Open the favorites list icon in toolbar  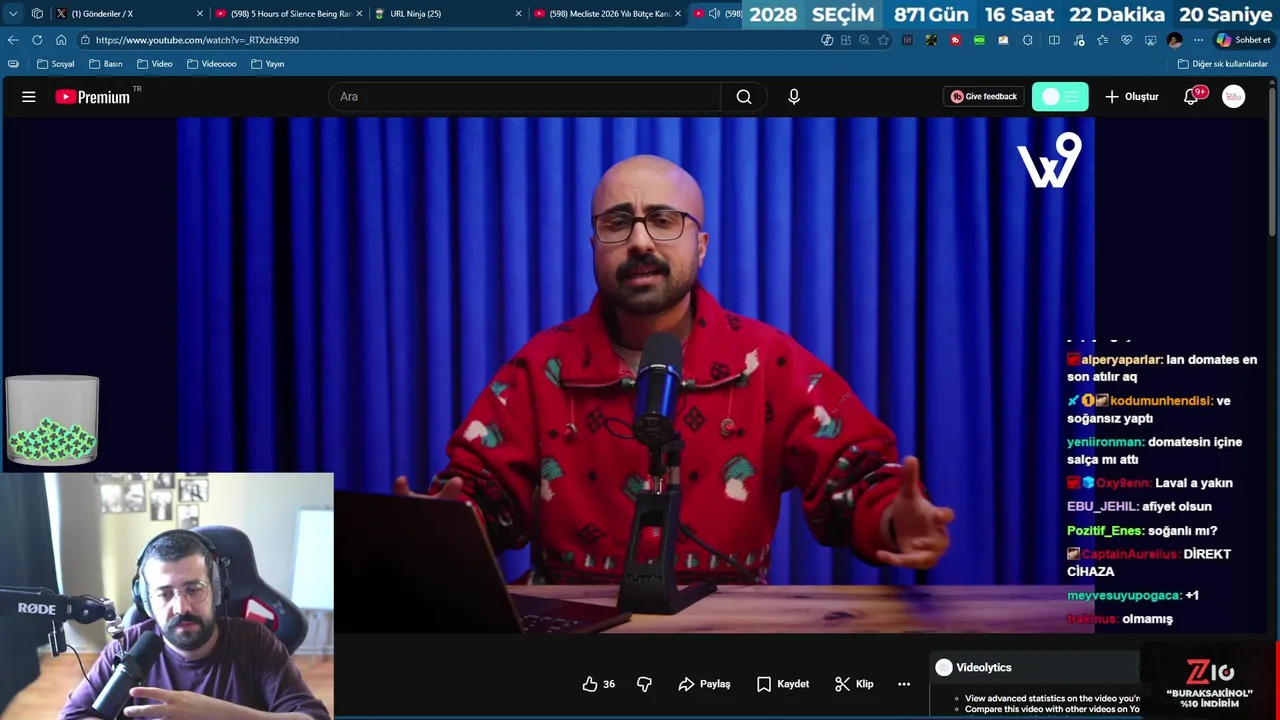[x=1102, y=40]
